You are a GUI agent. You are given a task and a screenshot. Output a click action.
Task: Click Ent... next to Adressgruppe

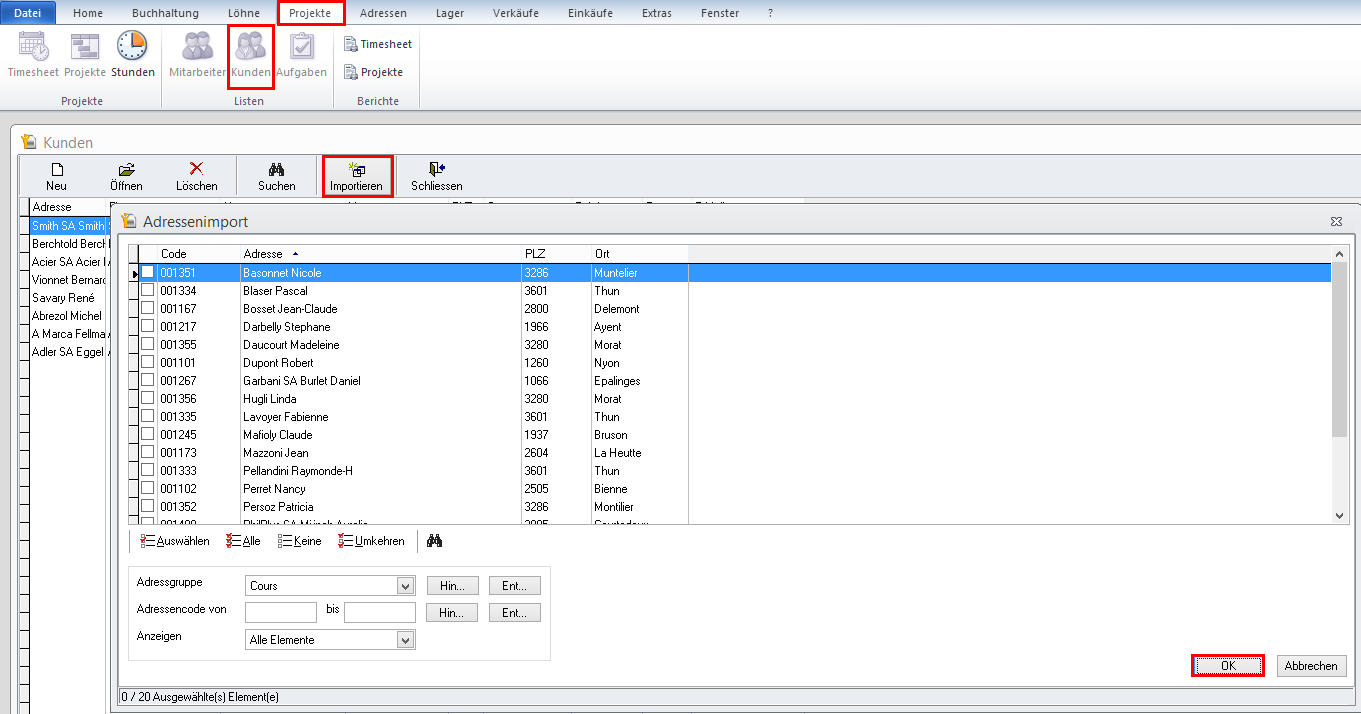[x=515, y=586]
